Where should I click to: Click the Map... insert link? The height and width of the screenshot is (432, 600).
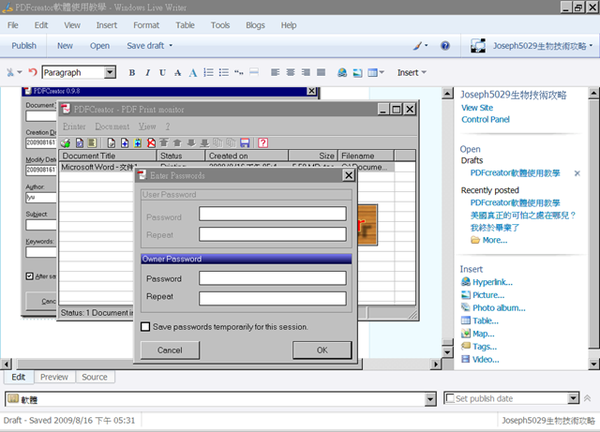tap(483, 334)
